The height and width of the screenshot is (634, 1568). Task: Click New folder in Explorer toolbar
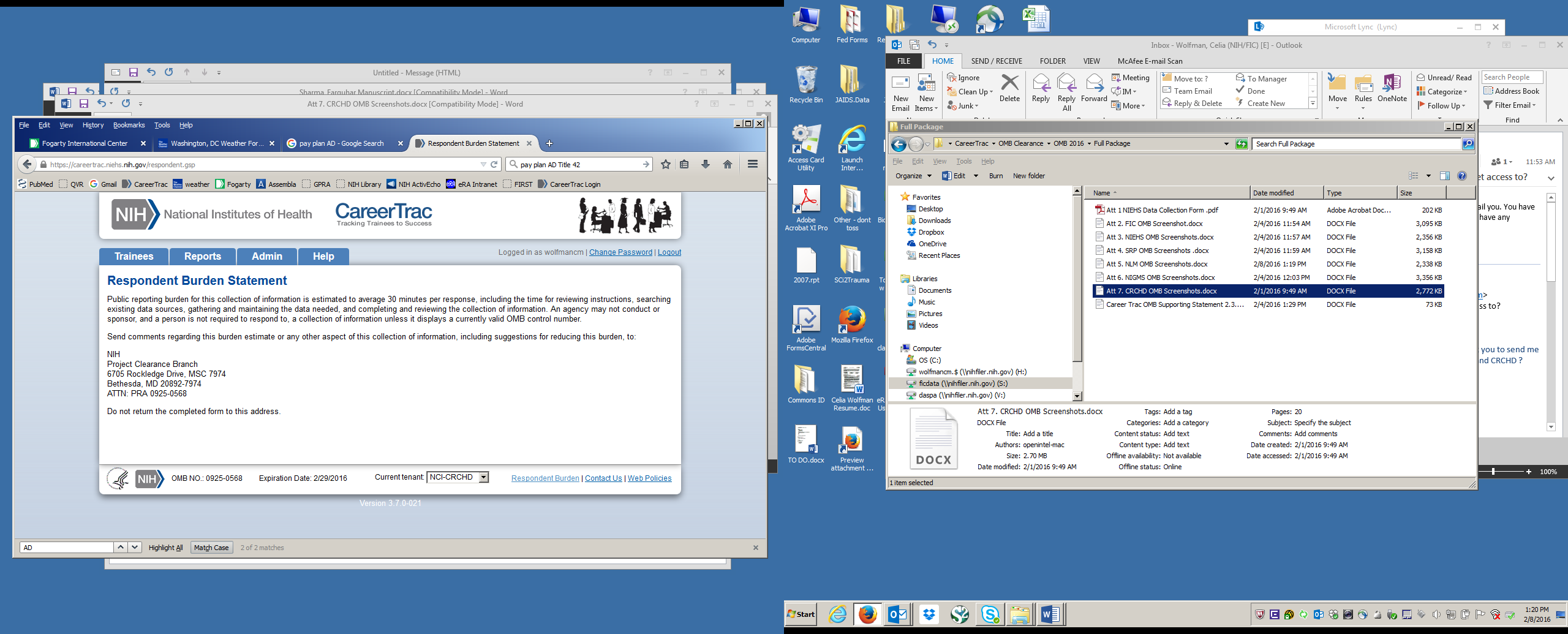click(1029, 176)
